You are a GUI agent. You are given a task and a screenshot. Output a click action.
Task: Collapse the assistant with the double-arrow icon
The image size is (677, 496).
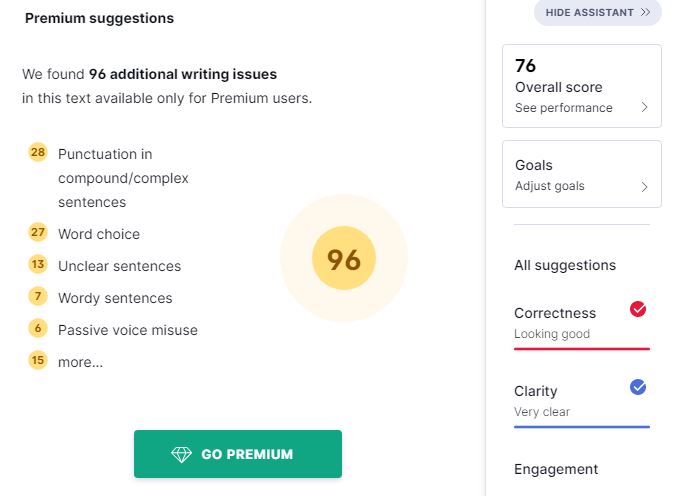645,12
